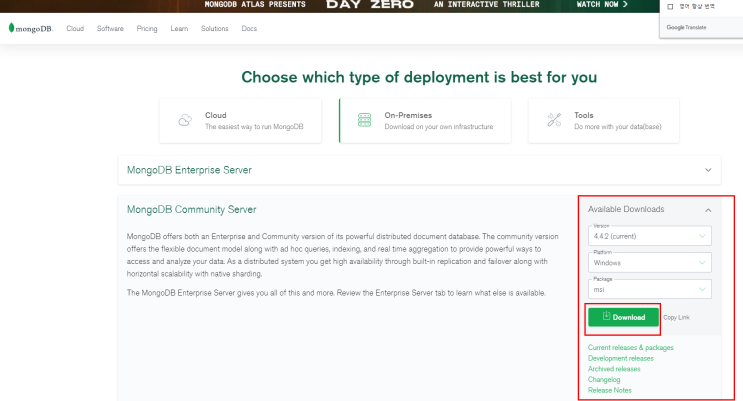Open the Development releases link

click(621, 358)
